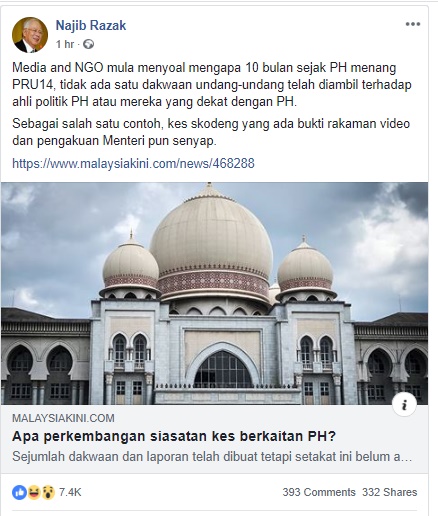This screenshot has height=516, width=438.
Task: Click the article description starting 'Sejumlah dakwaan'
Action: pyautogui.click(x=212, y=457)
